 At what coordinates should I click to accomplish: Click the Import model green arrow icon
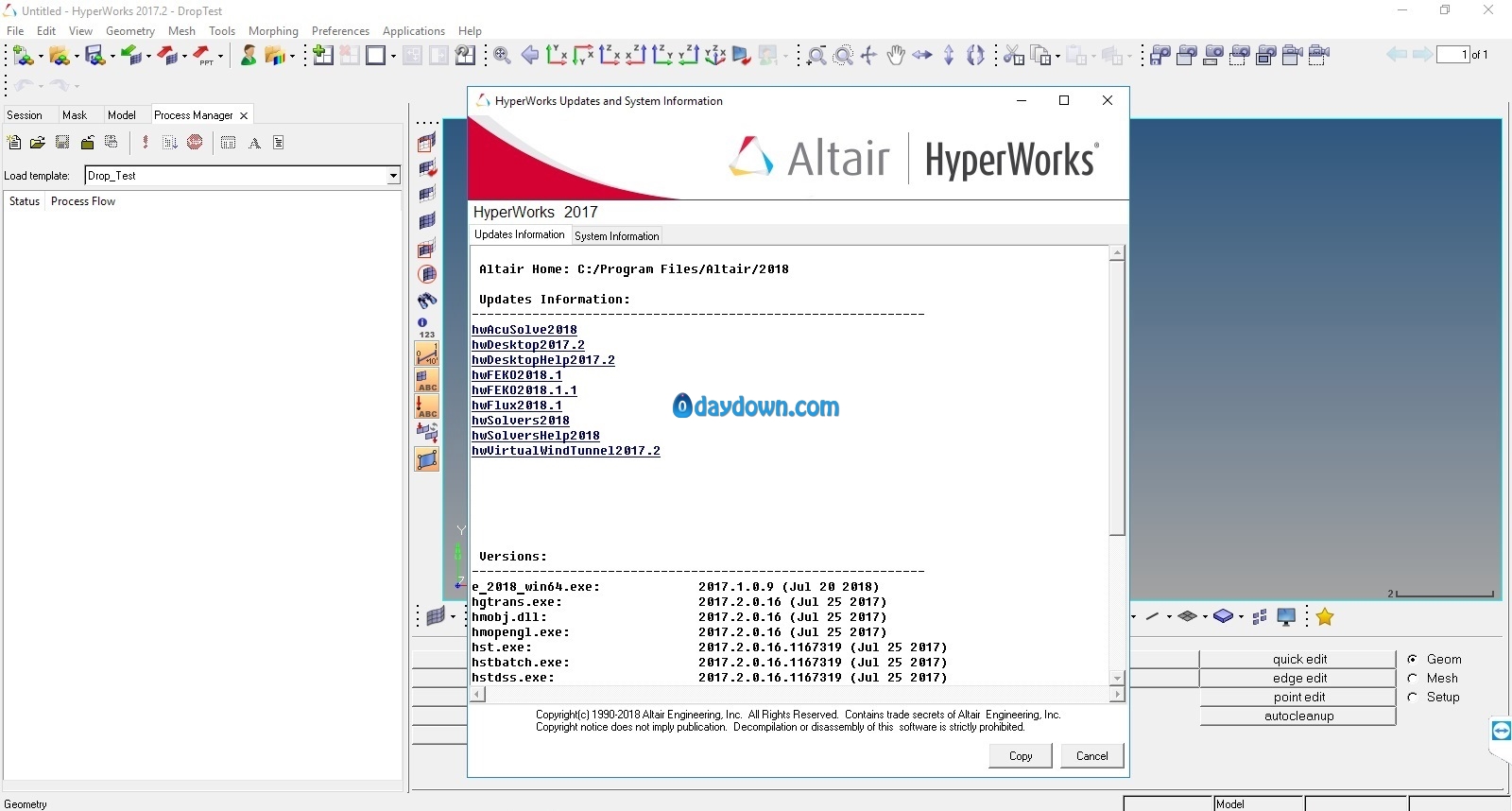(131, 56)
